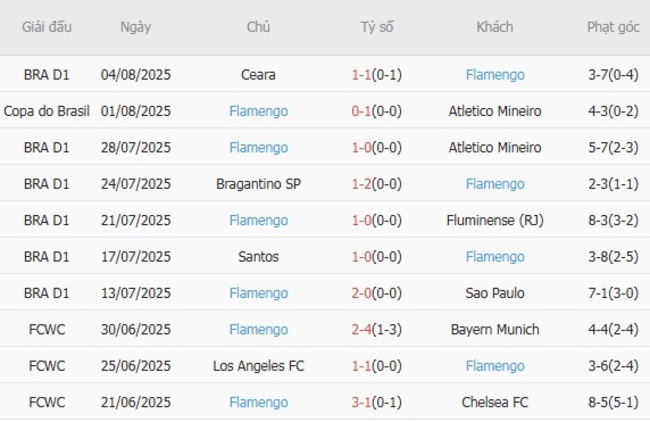
Task: Click the Copa do Brasil league label
Action: pyautogui.click(x=46, y=111)
